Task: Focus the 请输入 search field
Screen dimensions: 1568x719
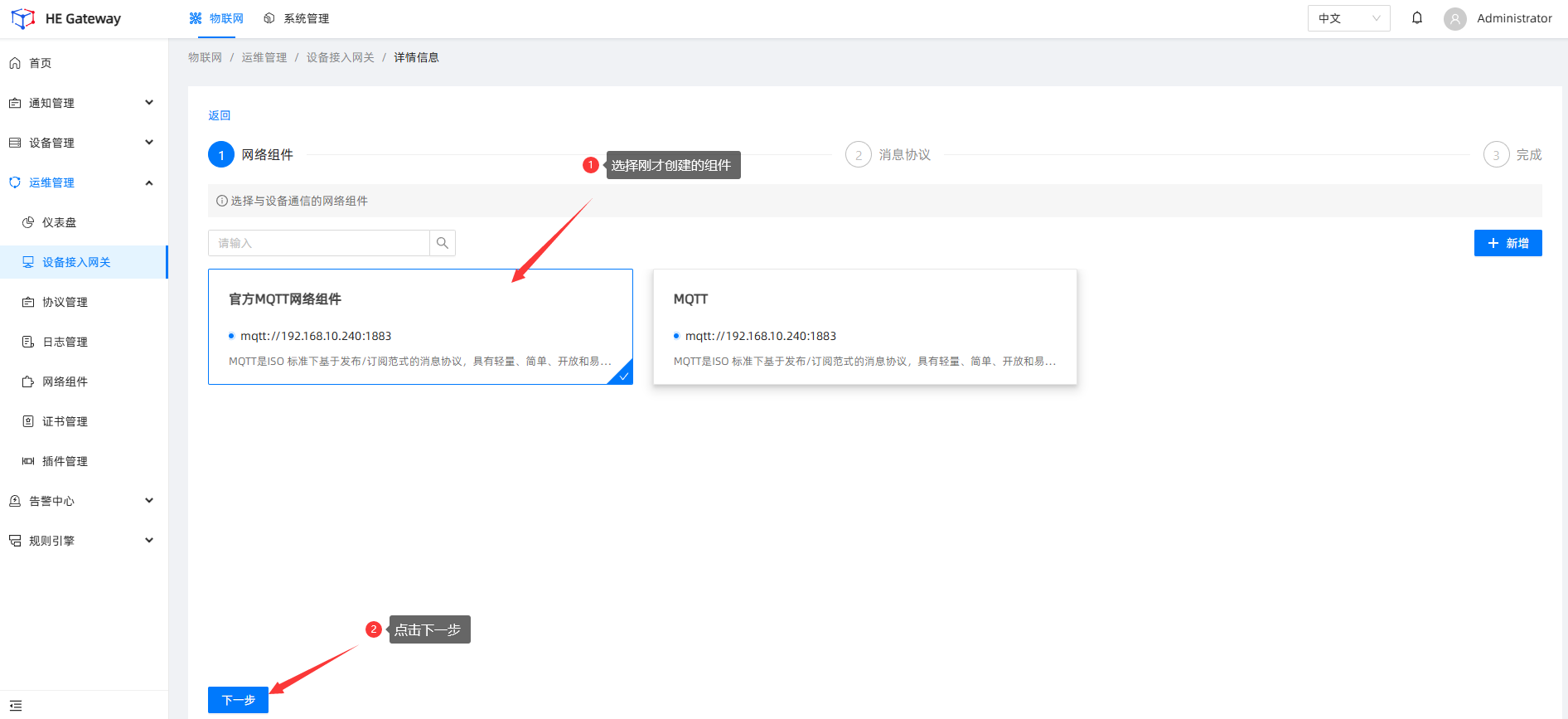Action: 318,243
